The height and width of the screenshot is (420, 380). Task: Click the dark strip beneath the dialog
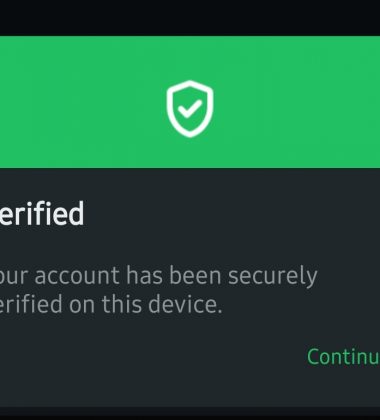pos(190,413)
